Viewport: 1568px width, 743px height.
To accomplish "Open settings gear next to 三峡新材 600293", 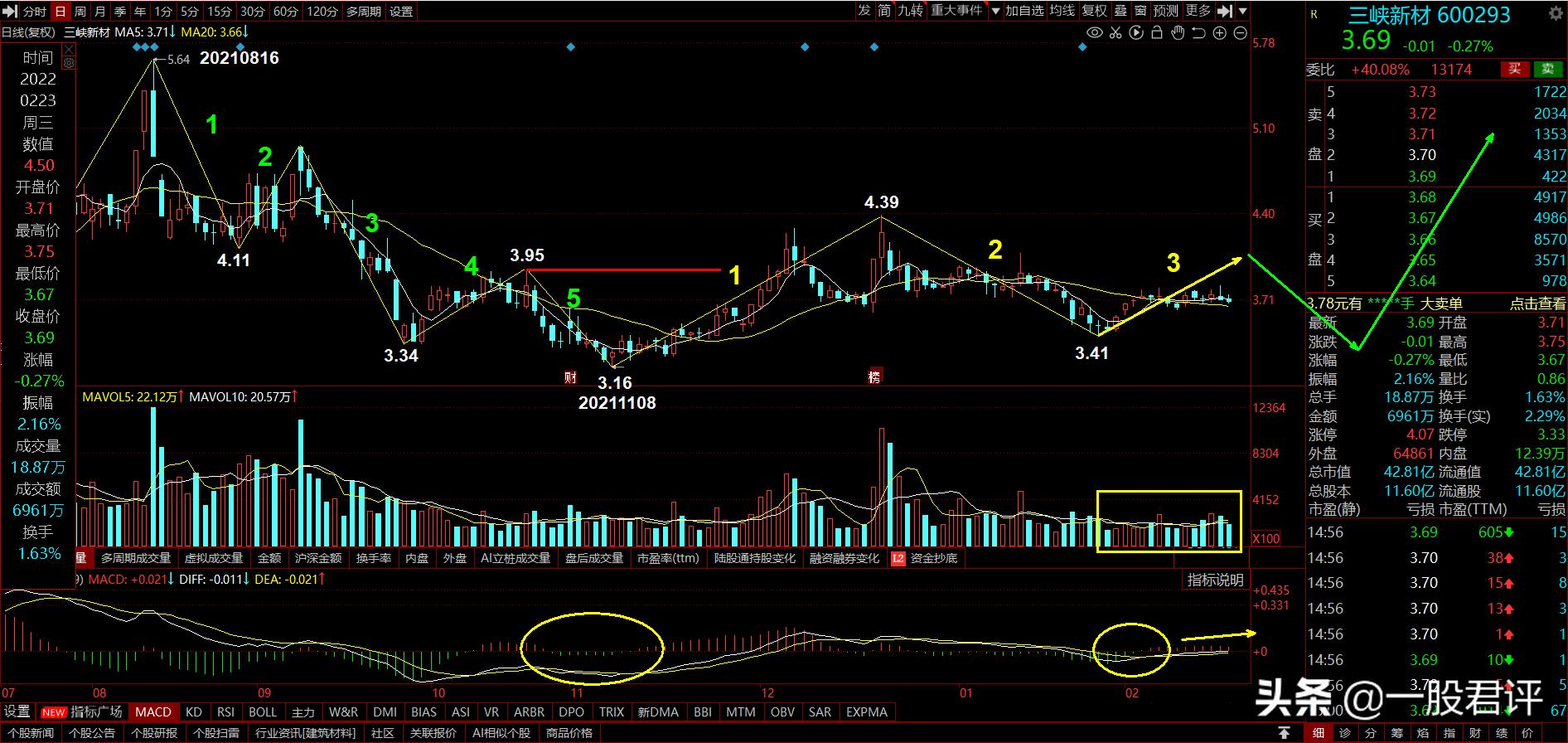I will 1556,12.
